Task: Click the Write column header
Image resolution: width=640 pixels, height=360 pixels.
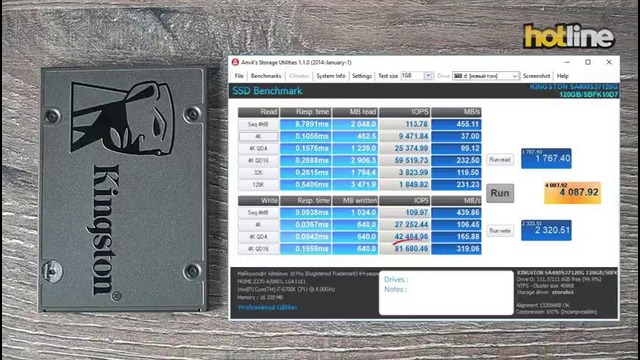Action: point(258,200)
